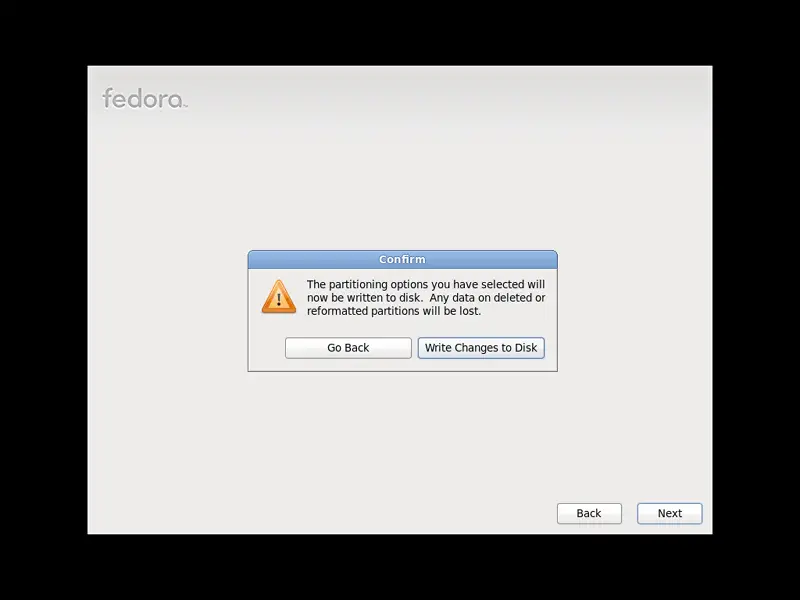Click the trademark symbol beside the fedora logo

click(186, 106)
